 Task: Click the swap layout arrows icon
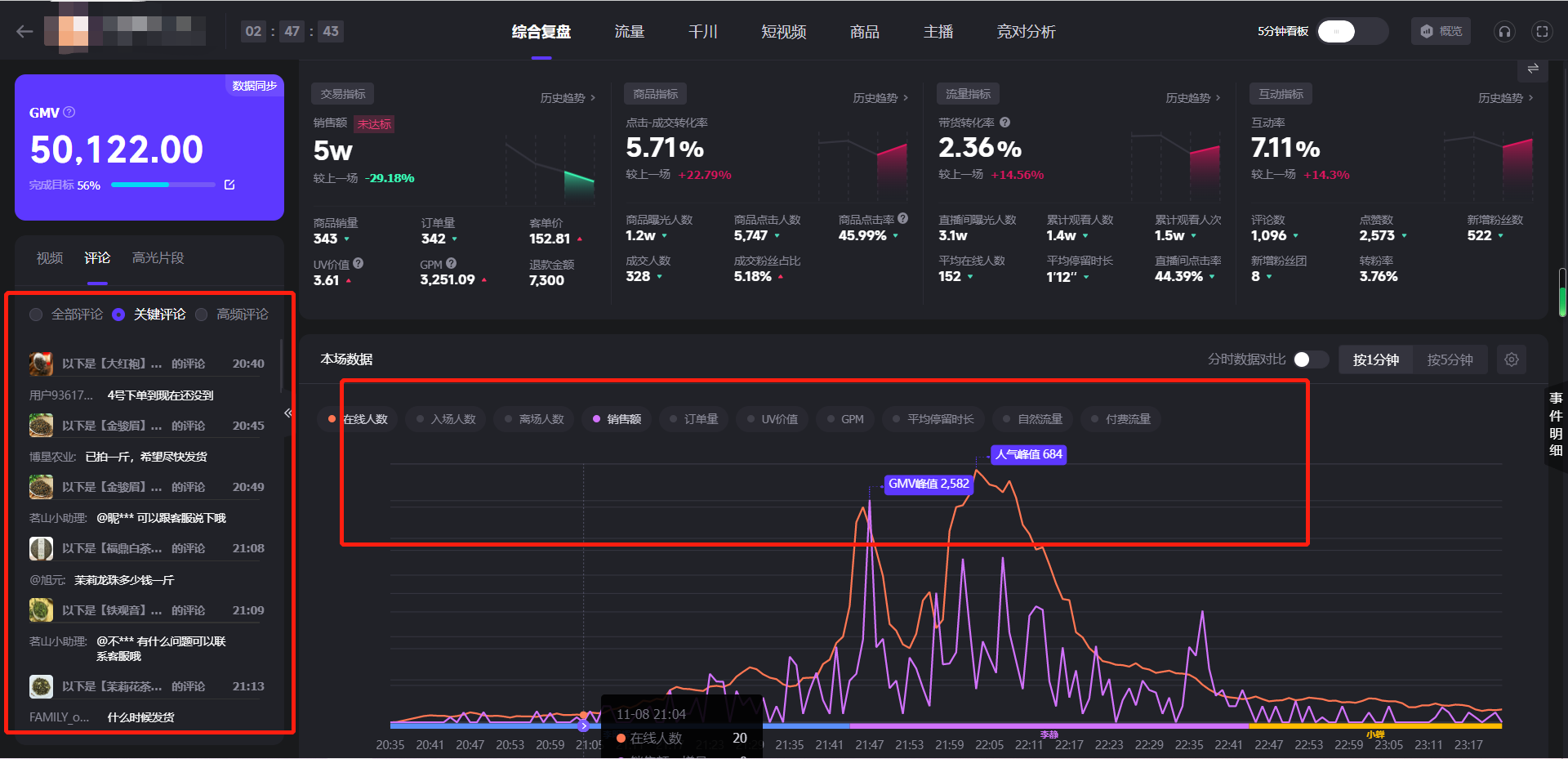(x=1533, y=69)
